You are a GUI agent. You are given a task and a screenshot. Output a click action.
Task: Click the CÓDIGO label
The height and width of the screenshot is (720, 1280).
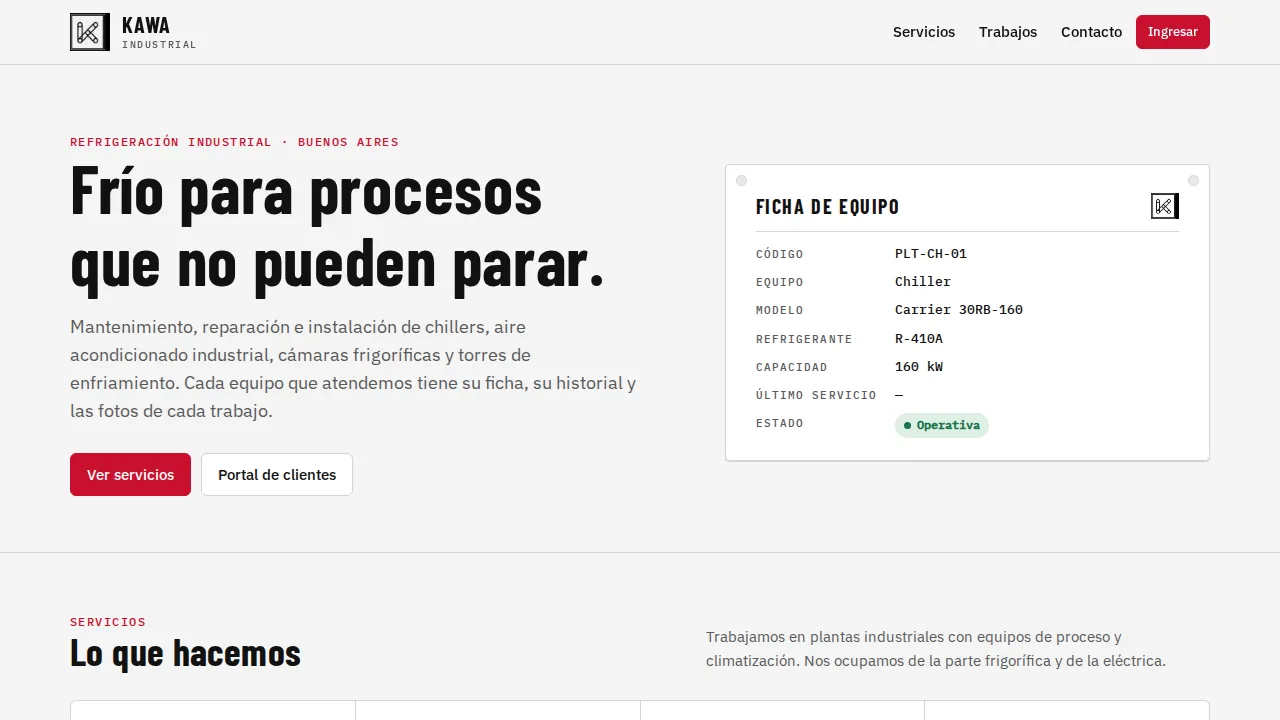(x=780, y=254)
